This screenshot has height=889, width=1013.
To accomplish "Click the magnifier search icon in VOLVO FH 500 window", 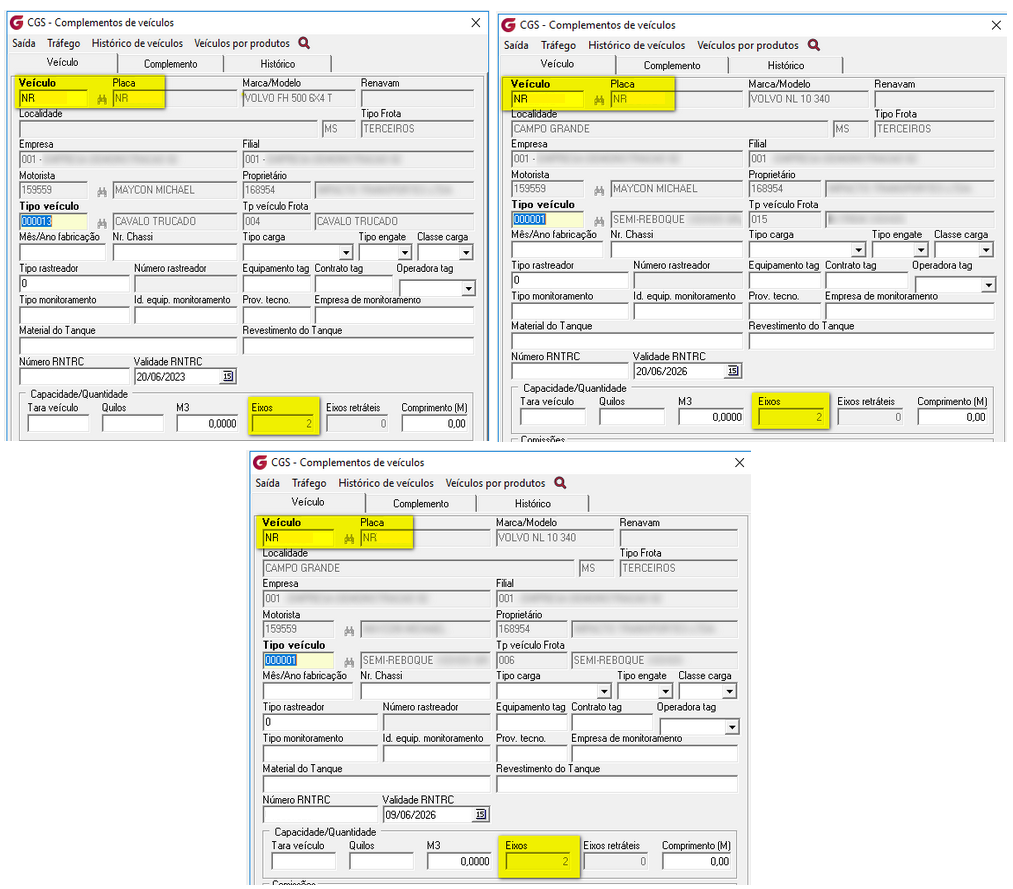I will [x=304, y=43].
